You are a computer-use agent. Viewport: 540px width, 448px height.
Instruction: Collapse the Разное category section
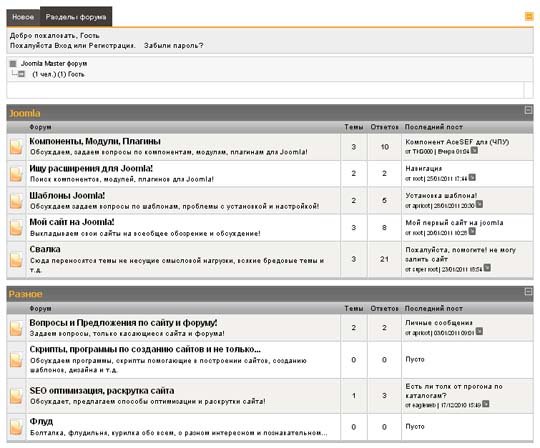528,291
